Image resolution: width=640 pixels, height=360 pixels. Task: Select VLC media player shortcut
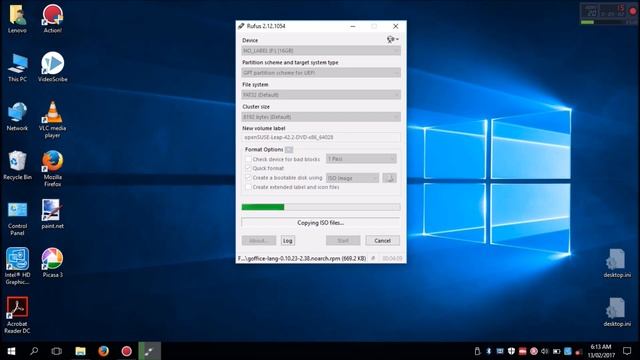[x=53, y=120]
